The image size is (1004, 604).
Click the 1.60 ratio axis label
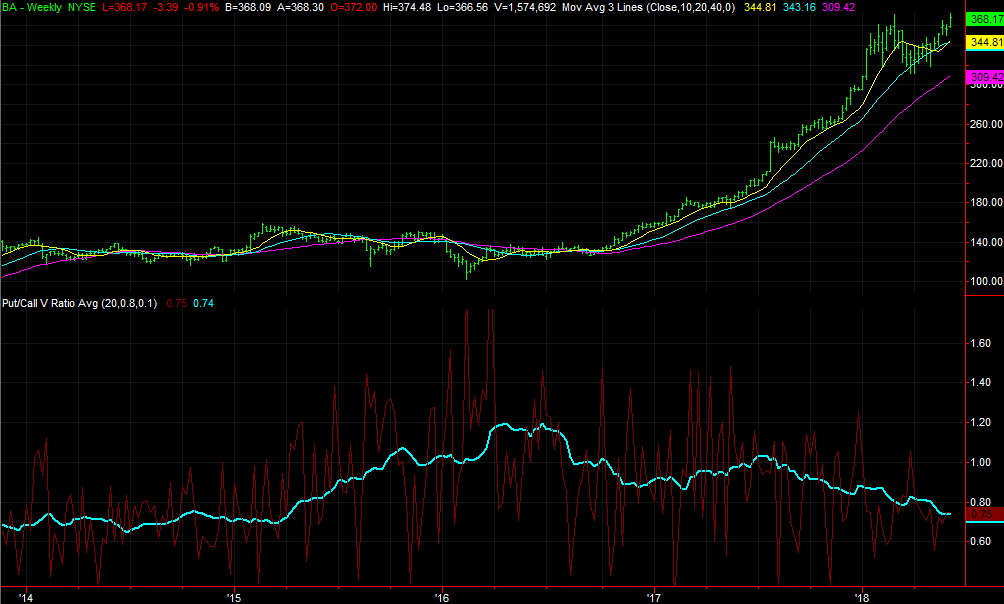[980, 343]
